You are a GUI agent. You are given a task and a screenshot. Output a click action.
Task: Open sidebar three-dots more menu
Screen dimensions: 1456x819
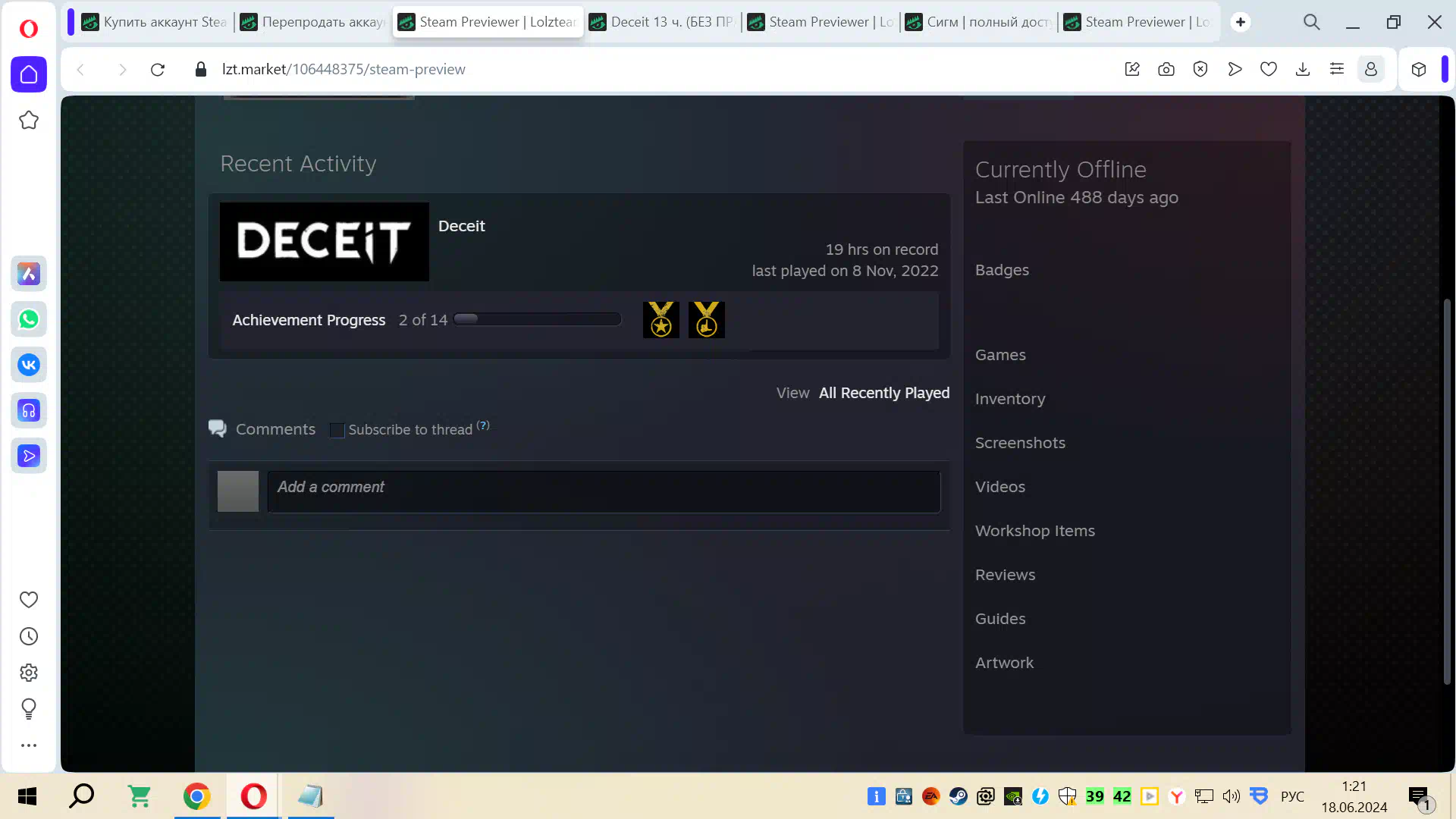click(x=29, y=745)
